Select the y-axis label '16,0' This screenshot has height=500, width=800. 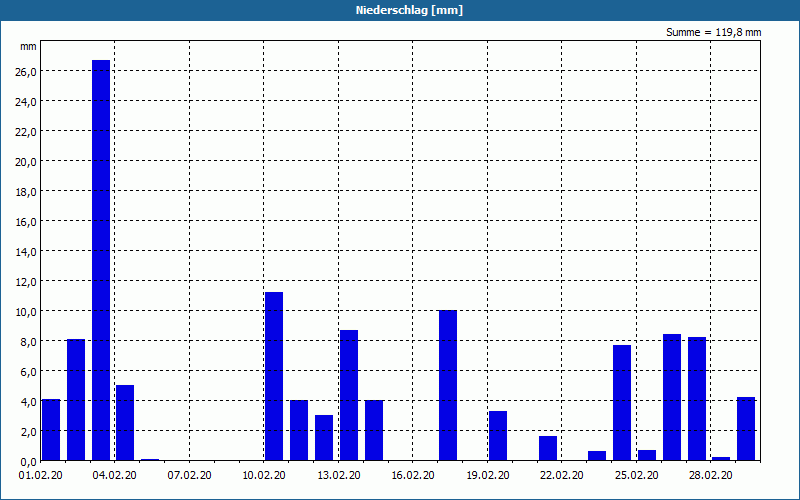coord(26,222)
